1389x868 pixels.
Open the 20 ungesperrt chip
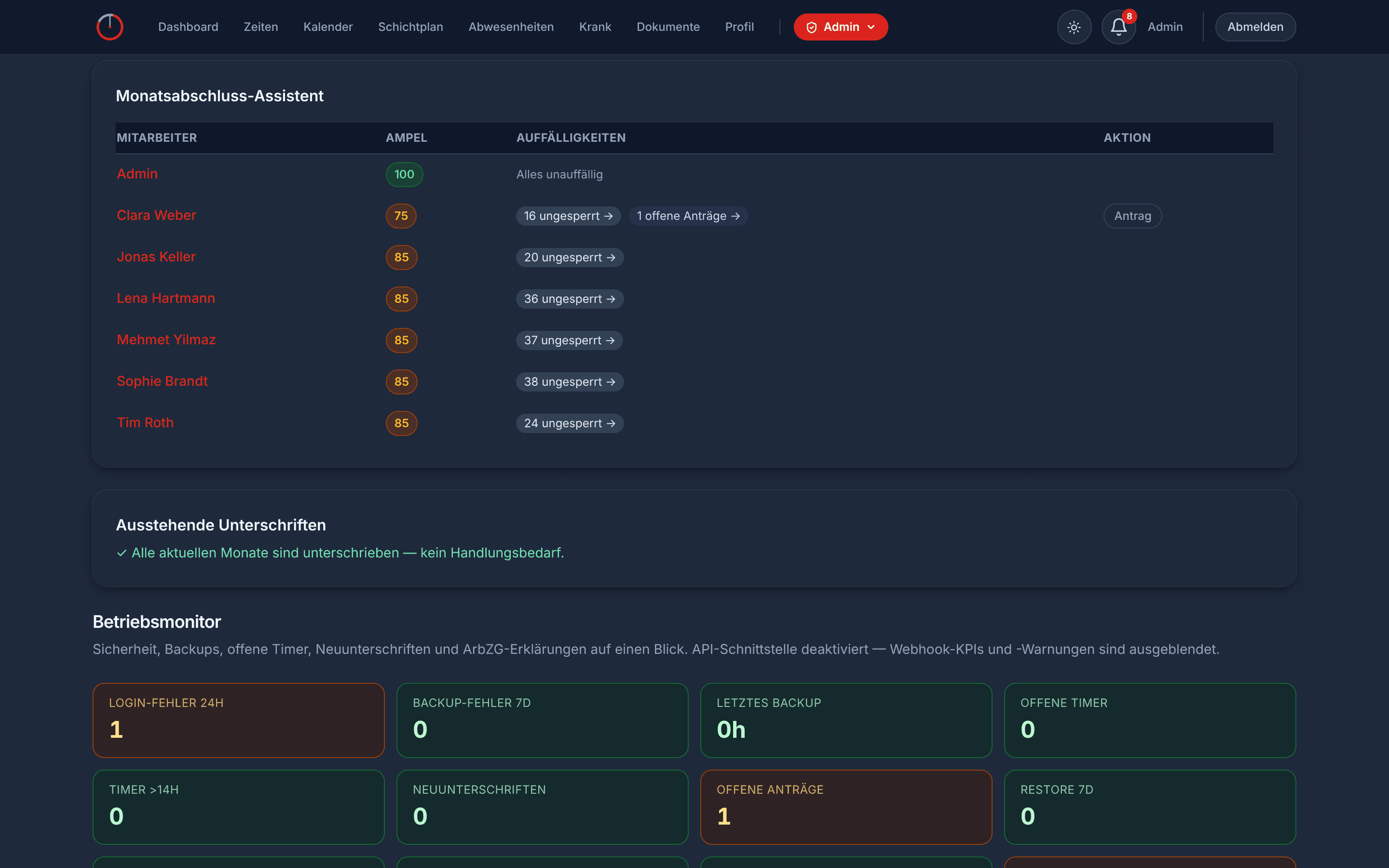[x=570, y=257]
